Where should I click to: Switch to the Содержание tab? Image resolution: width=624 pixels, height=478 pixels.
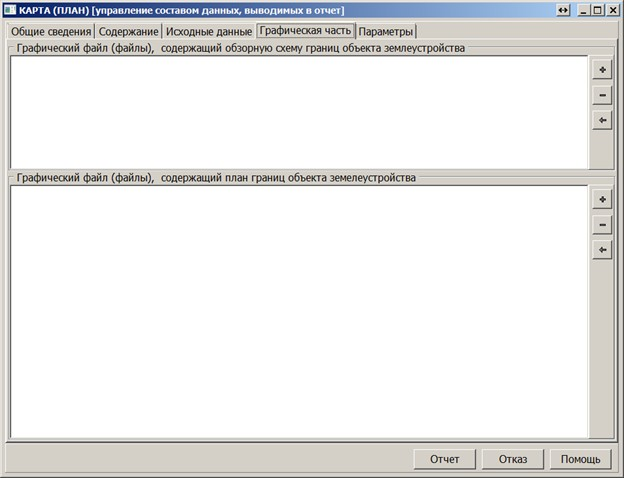[128, 31]
